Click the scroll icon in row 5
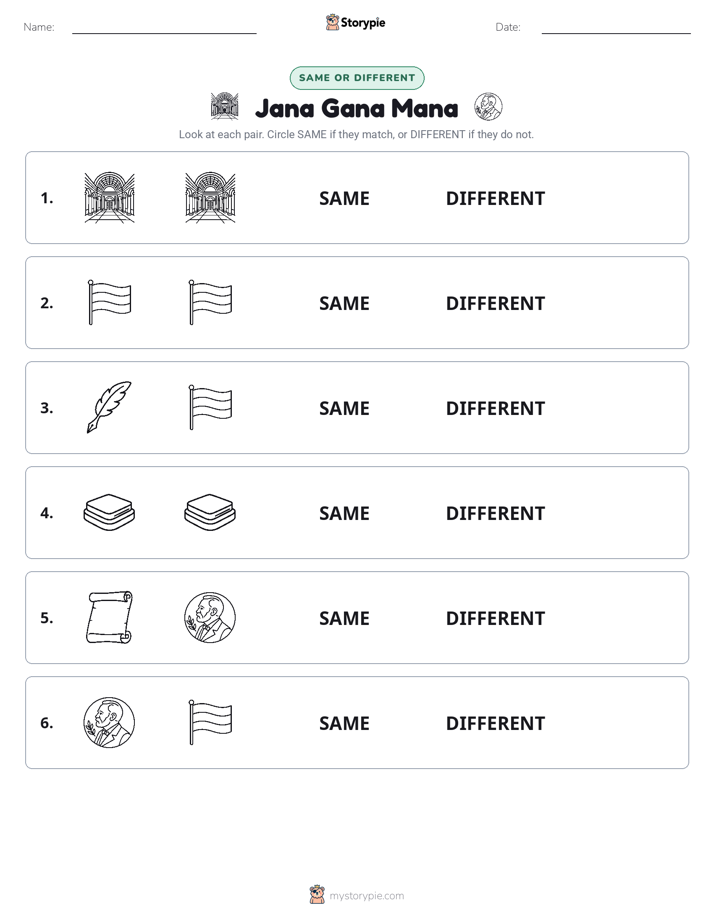 click(110, 617)
